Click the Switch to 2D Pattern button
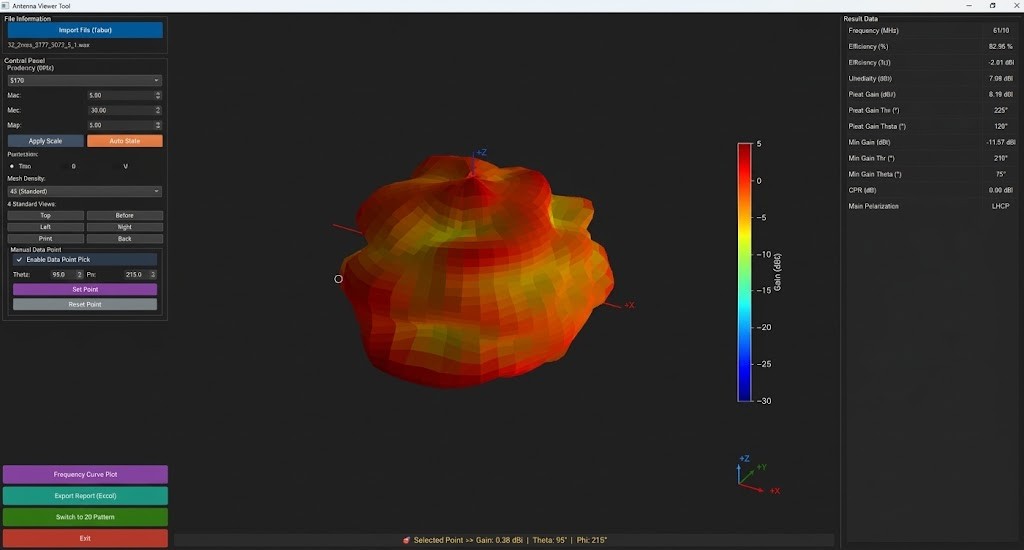The image size is (1024, 550). tap(85, 517)
